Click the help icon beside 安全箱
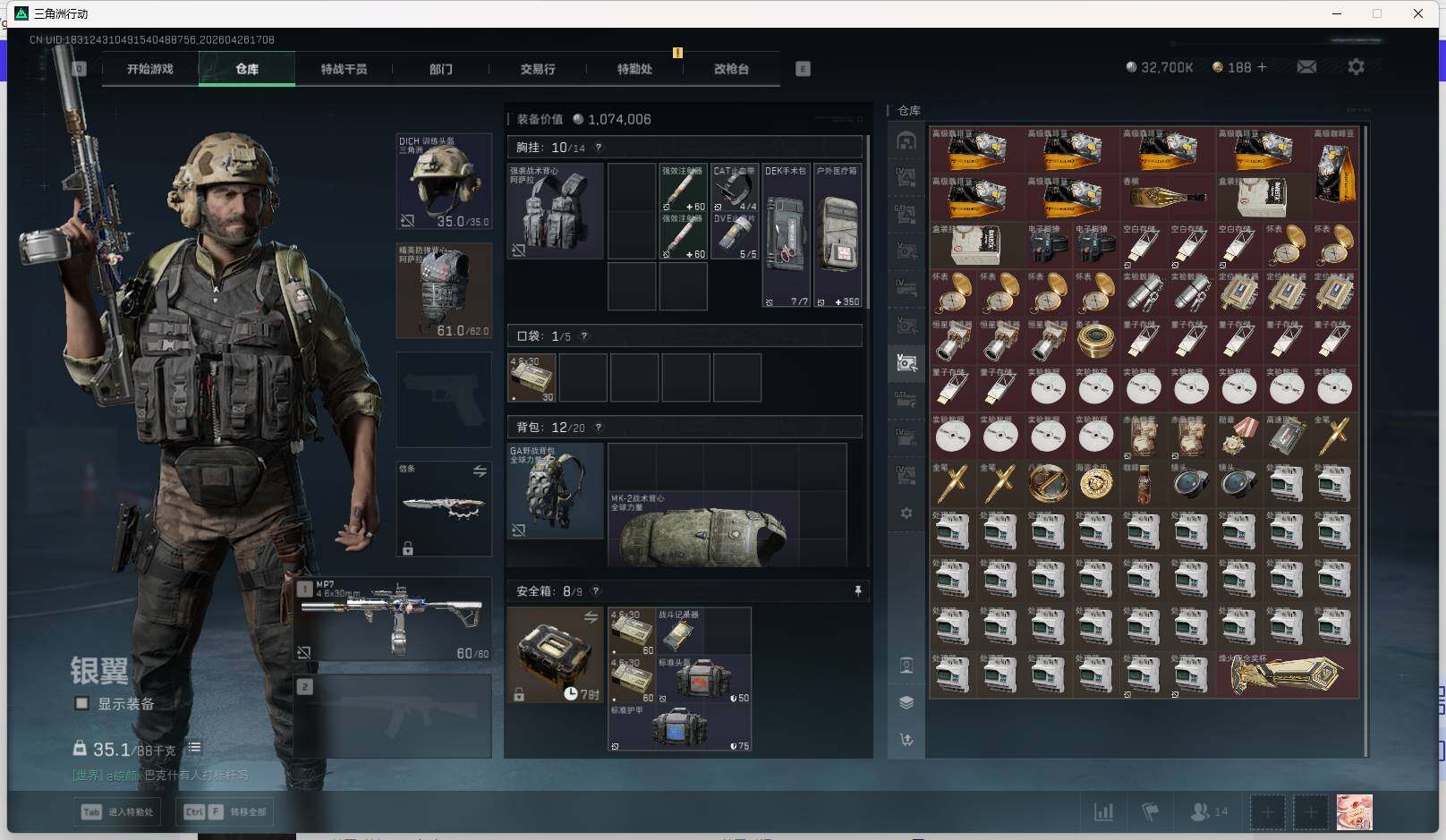 point(596,591)
